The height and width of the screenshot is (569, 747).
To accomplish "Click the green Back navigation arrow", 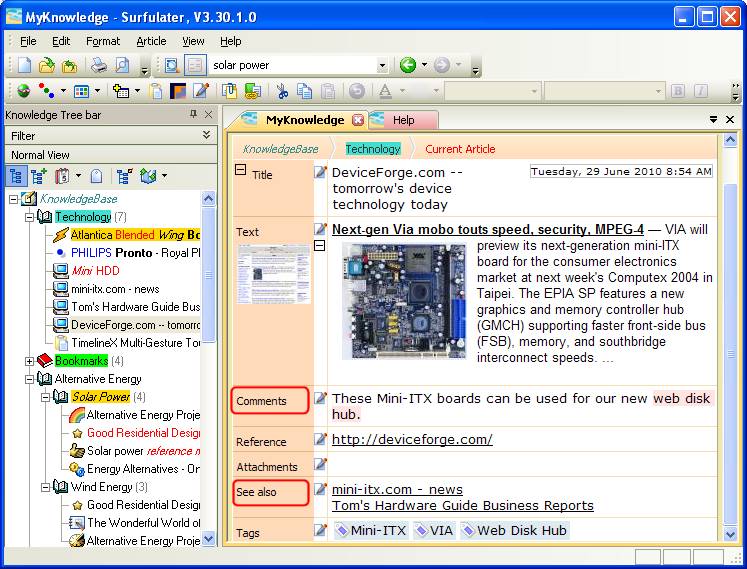I will (408, 65).
